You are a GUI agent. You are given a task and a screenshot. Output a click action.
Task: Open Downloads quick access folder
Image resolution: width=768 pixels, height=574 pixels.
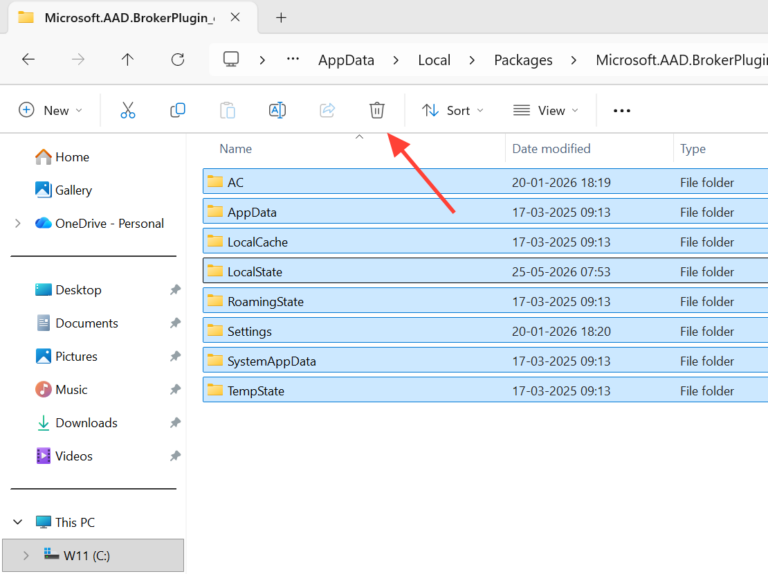tap(77, 423)
